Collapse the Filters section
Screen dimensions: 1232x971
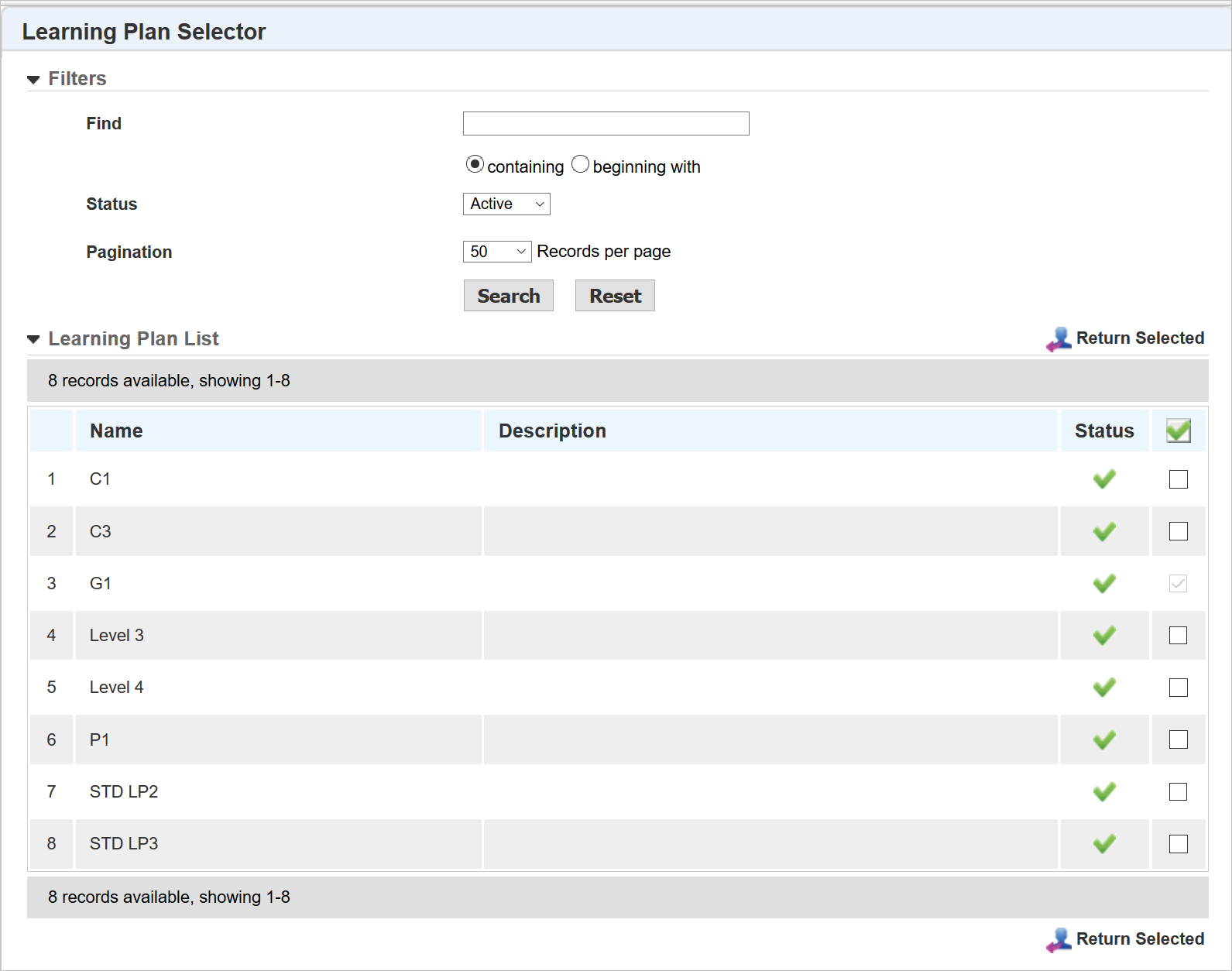pos(33,79)
